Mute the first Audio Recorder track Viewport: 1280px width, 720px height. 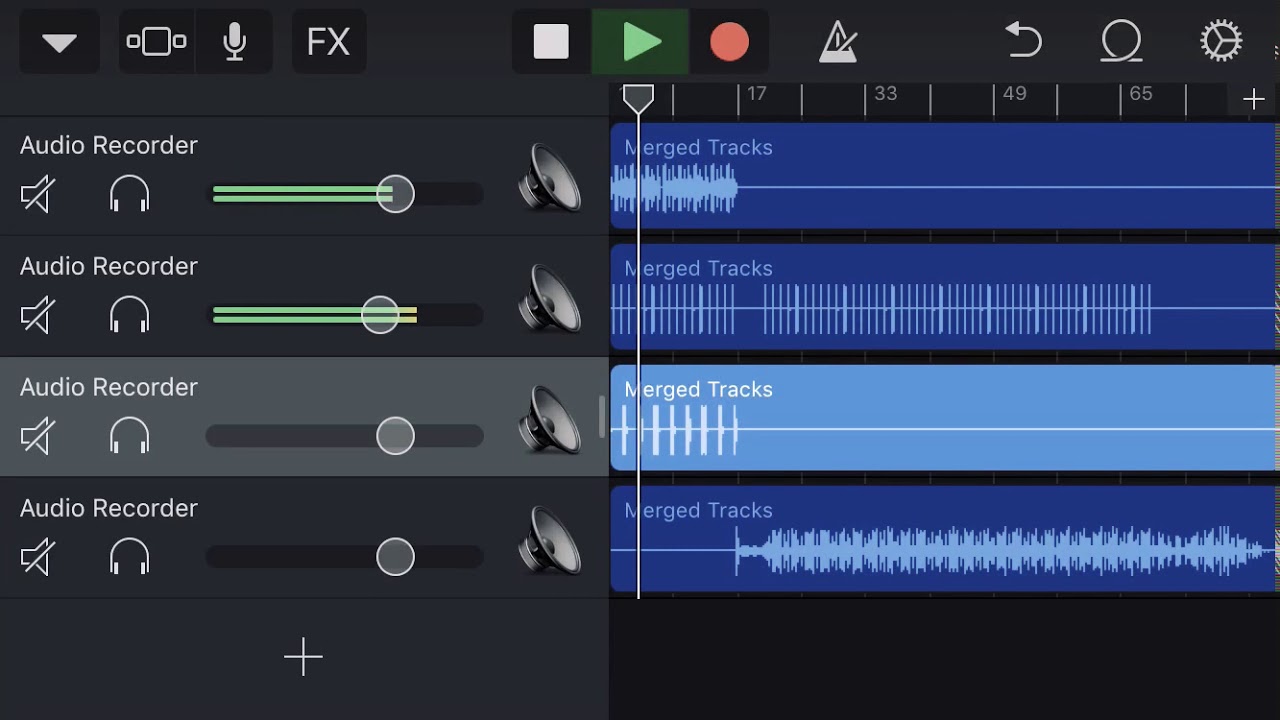(x=37, y=194)
